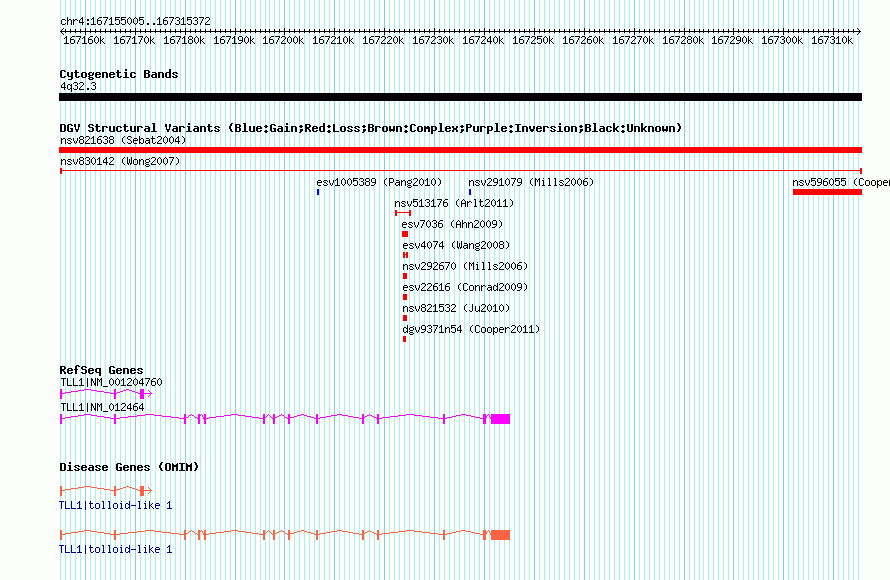Image resolution: width=890 pixels, height=580 pixels.
Task: Click the 167160k ruler tick label
Action: tap(84, 40)
